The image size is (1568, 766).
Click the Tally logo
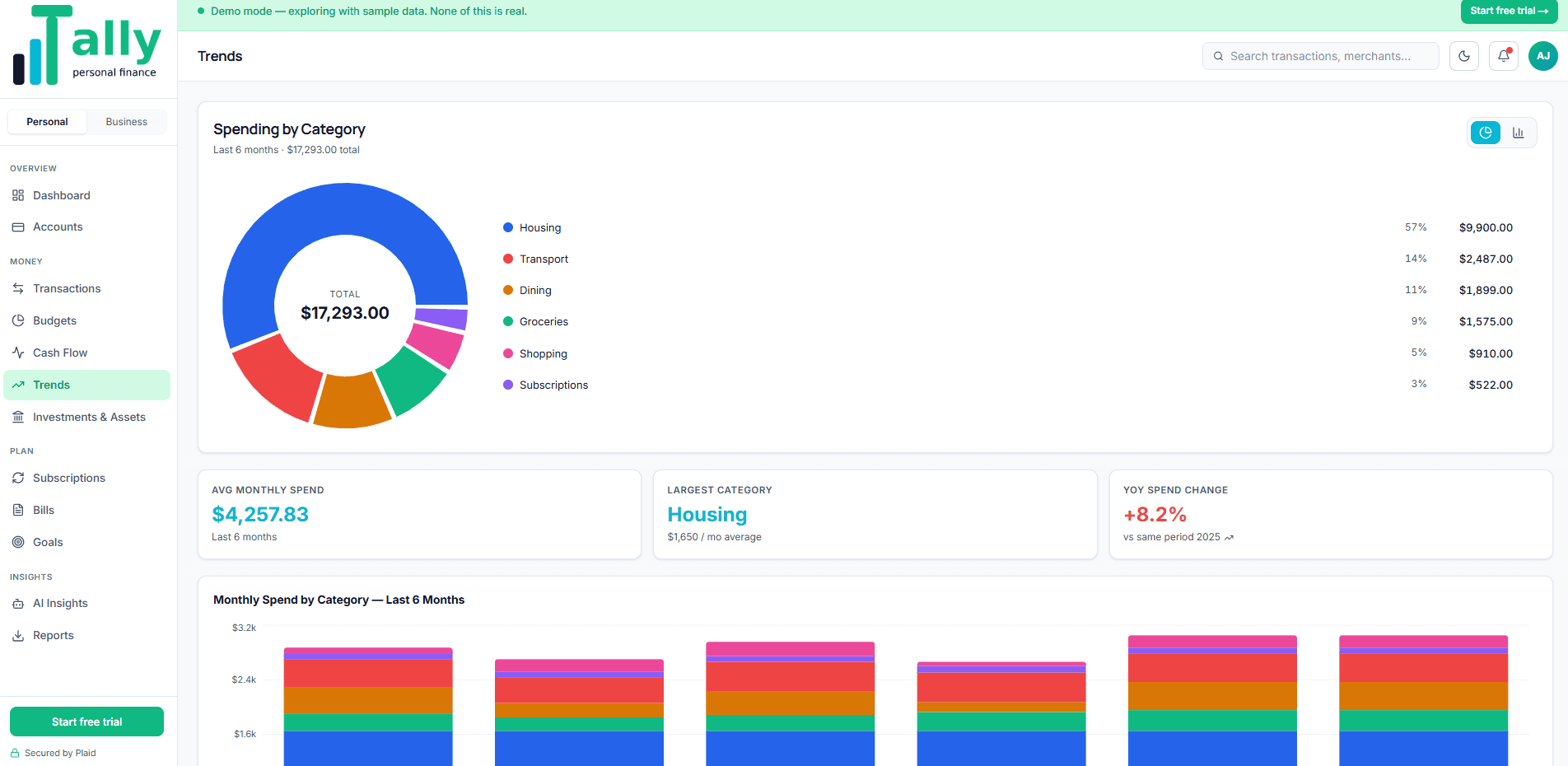point(87,45)
